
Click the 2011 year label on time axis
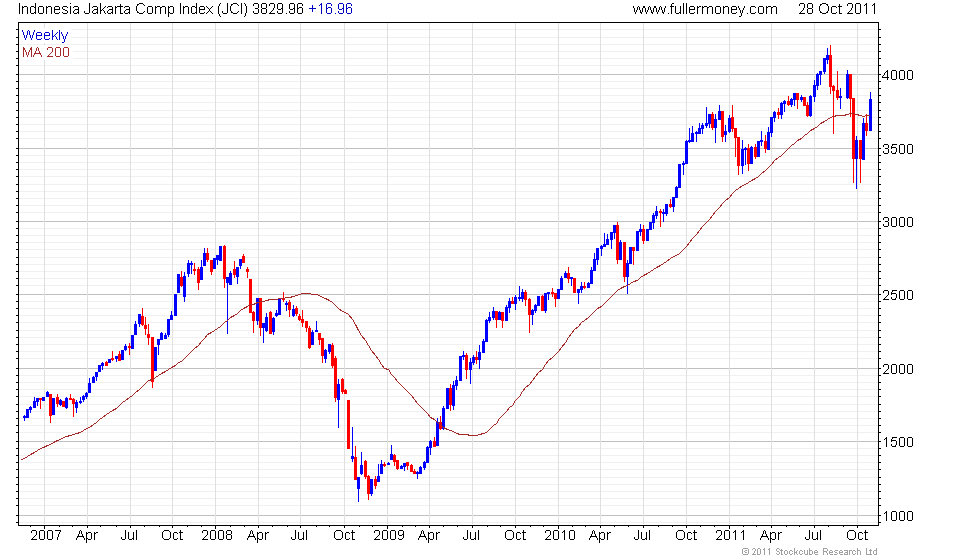click(x=730, y=536)
